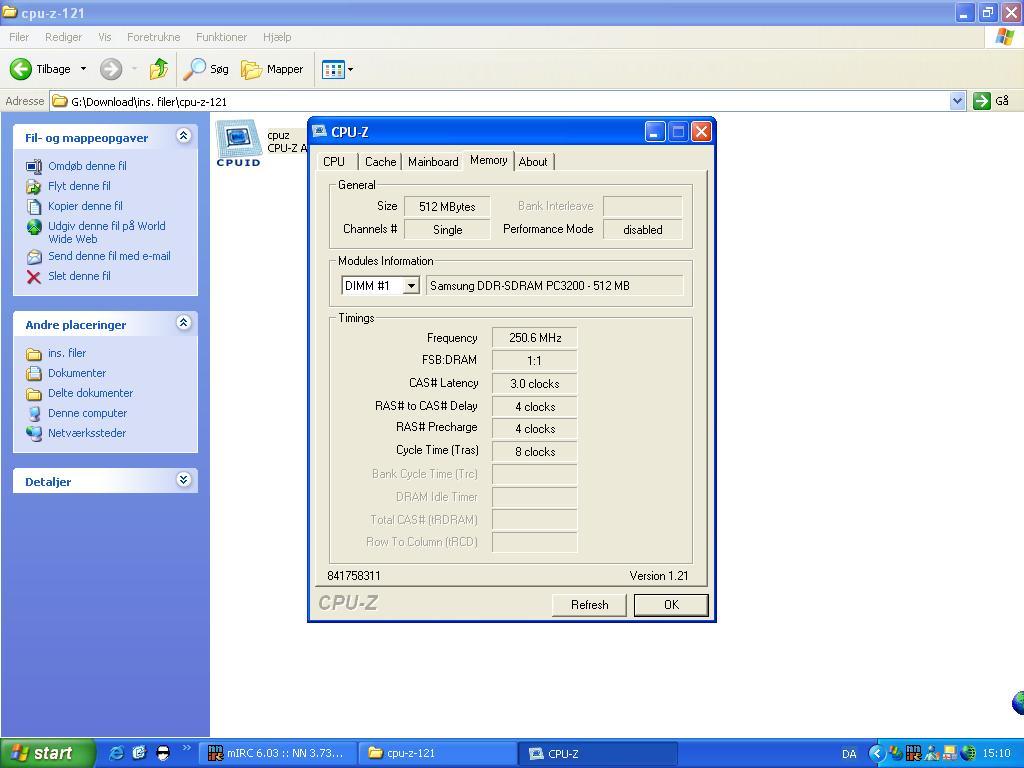
Task: Click the red X delete file icon
Action: point(34,276)
